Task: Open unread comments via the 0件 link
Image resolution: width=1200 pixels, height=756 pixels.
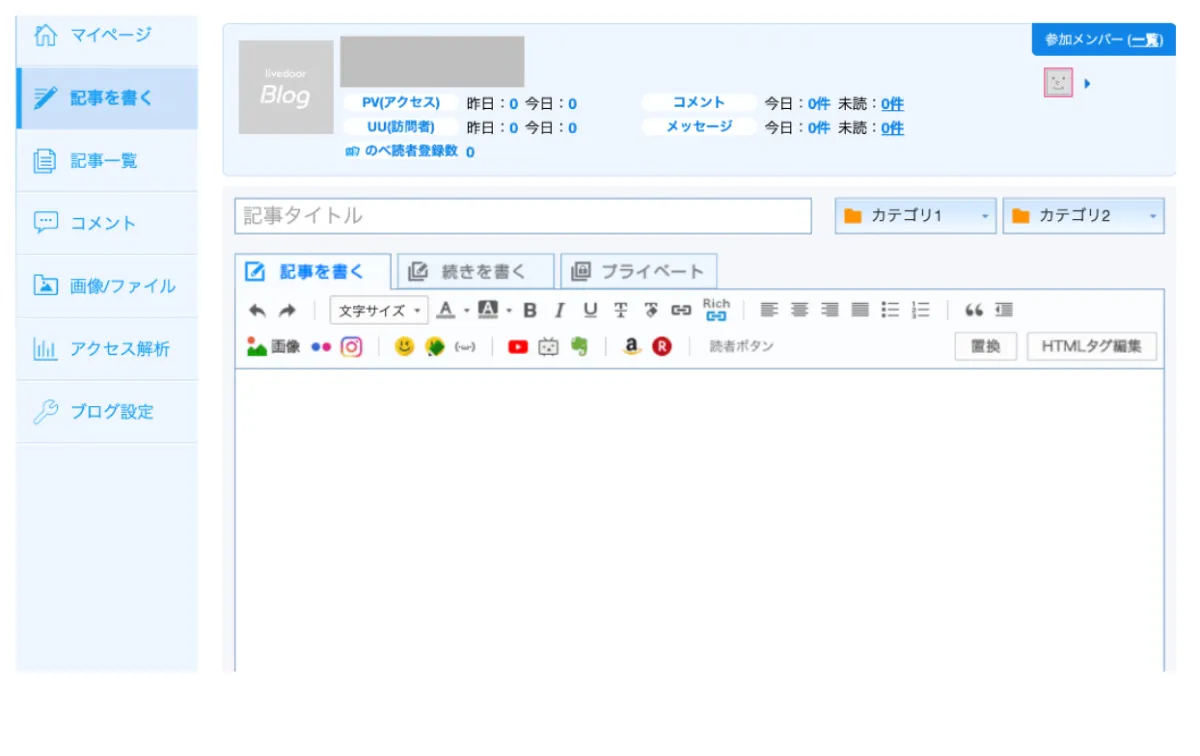Action: pyautogui.click(x=891, y=103)
